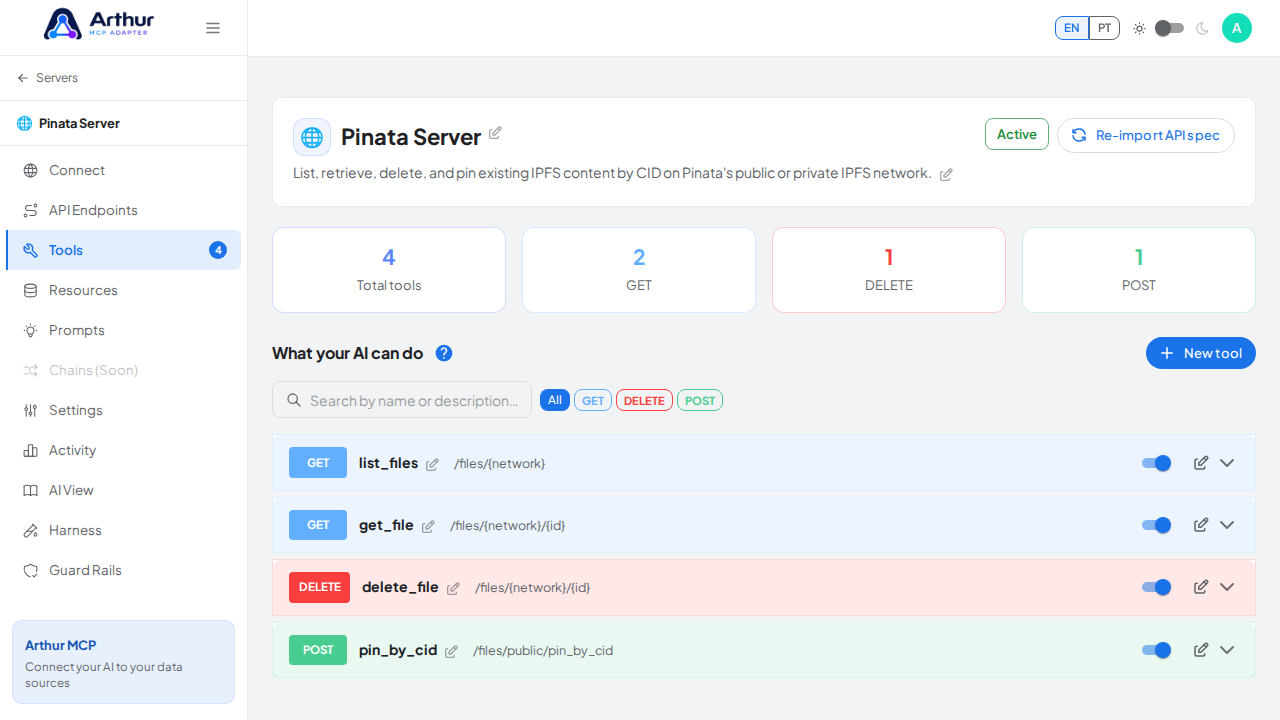Image resolution: width=1280 pixels, height=720 pixels.
Task: Click the path /files/public/pin_by_cid
Action: pyautogui.click(x=543, y=651)
